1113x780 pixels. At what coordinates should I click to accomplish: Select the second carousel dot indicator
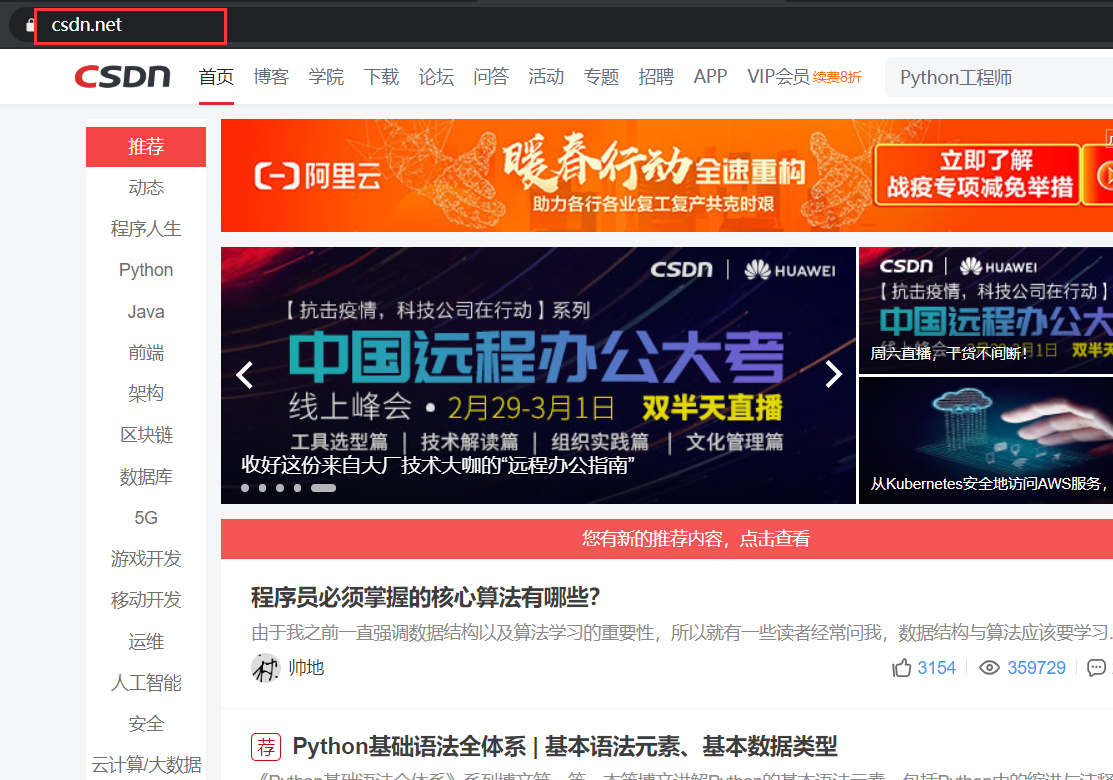coord(263,488)
